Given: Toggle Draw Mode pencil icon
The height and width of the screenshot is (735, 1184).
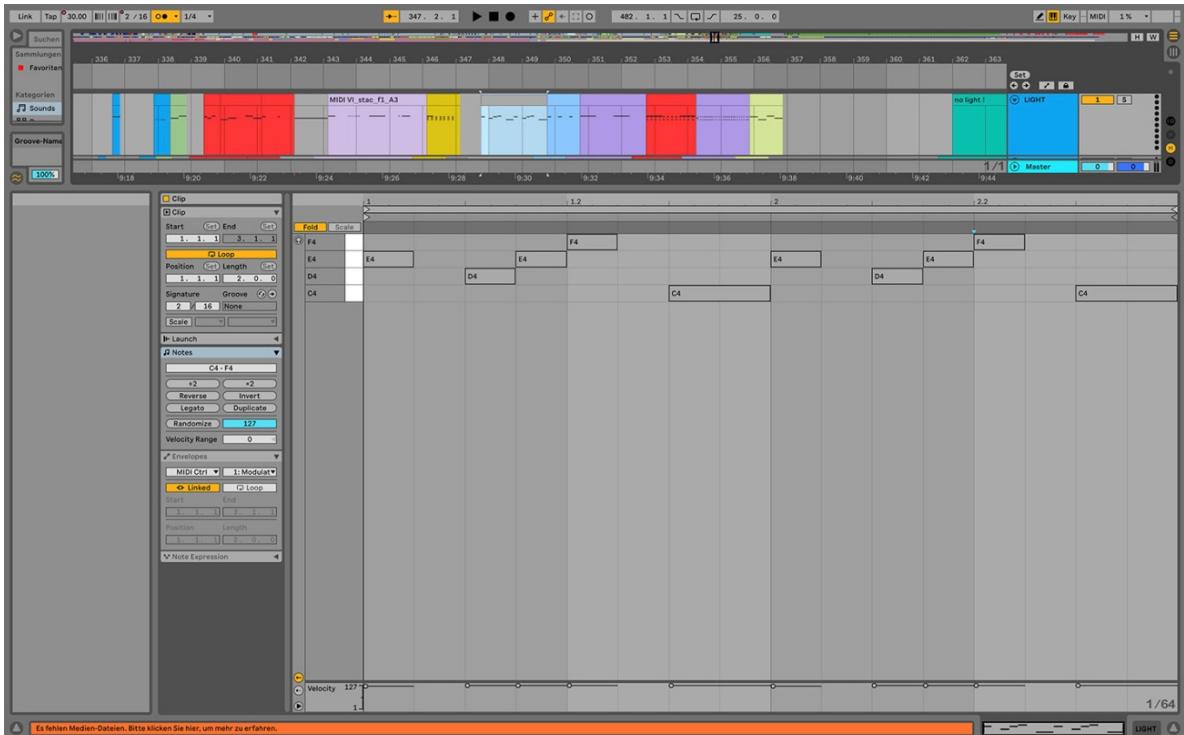Looking at the screenshot, I should point(1039,16).
